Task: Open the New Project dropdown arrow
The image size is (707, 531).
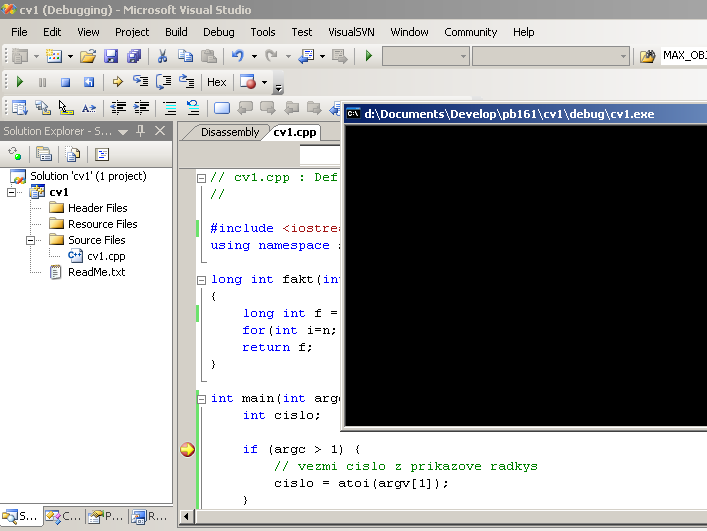Action: click(37, 56)
